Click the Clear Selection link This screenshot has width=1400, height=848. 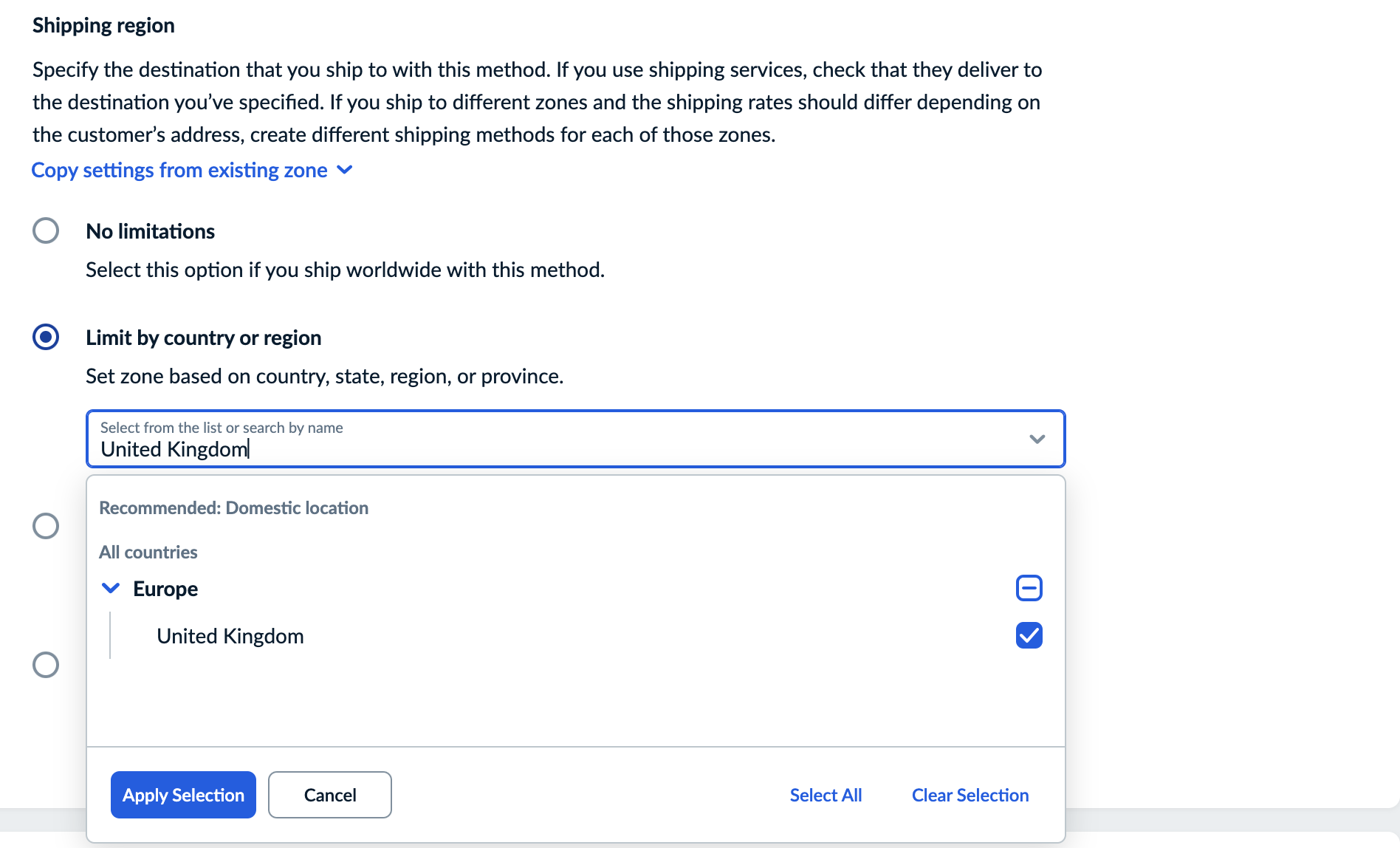(x=970, y=795)
